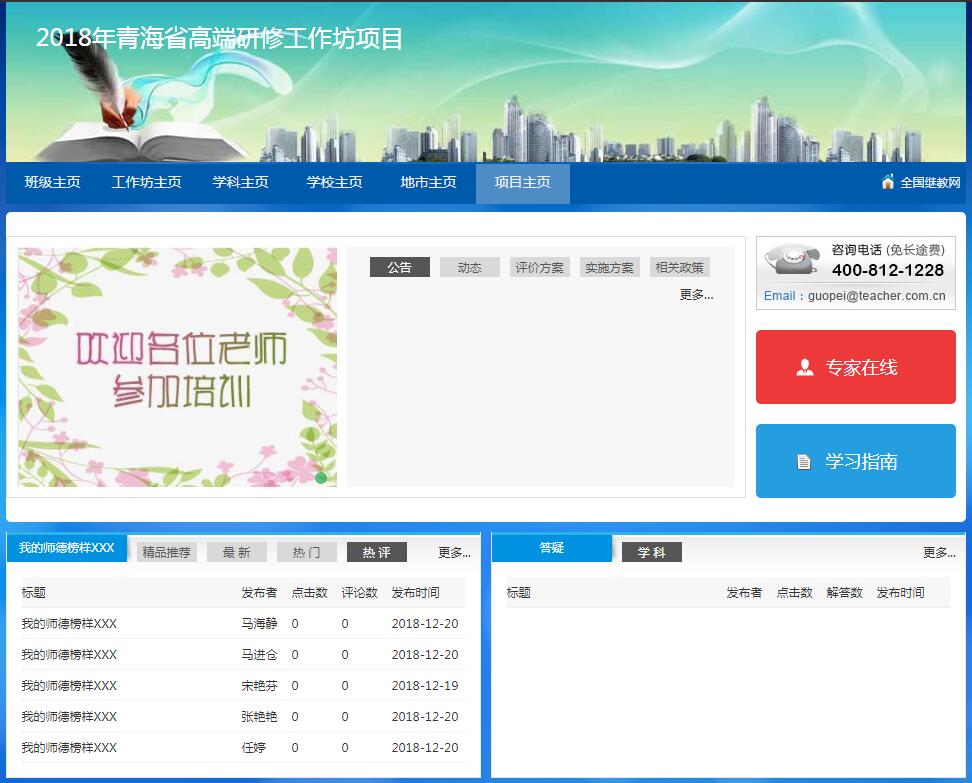972x783 pixels.
Task: Click 更多... in the 师德榜样 panel
Action: [x=454, y=552]
